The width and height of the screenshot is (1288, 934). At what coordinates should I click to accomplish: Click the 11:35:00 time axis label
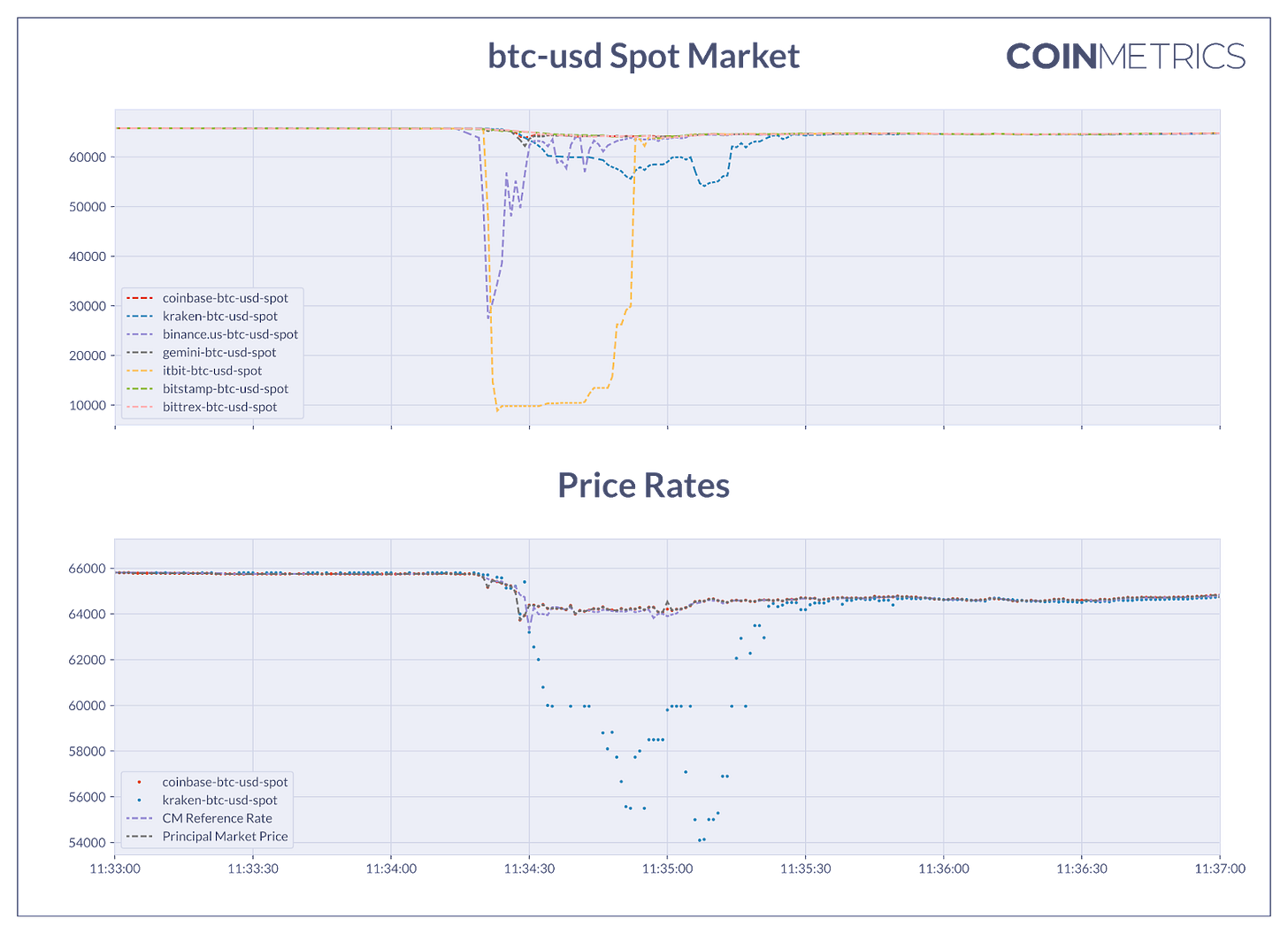[x=667, y=869]
